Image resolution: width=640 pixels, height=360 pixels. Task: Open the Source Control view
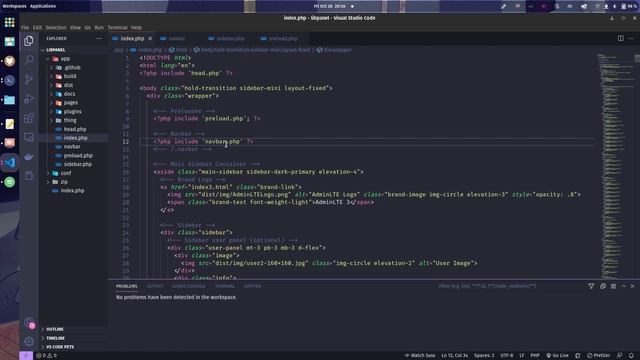(x=29, y=79)
